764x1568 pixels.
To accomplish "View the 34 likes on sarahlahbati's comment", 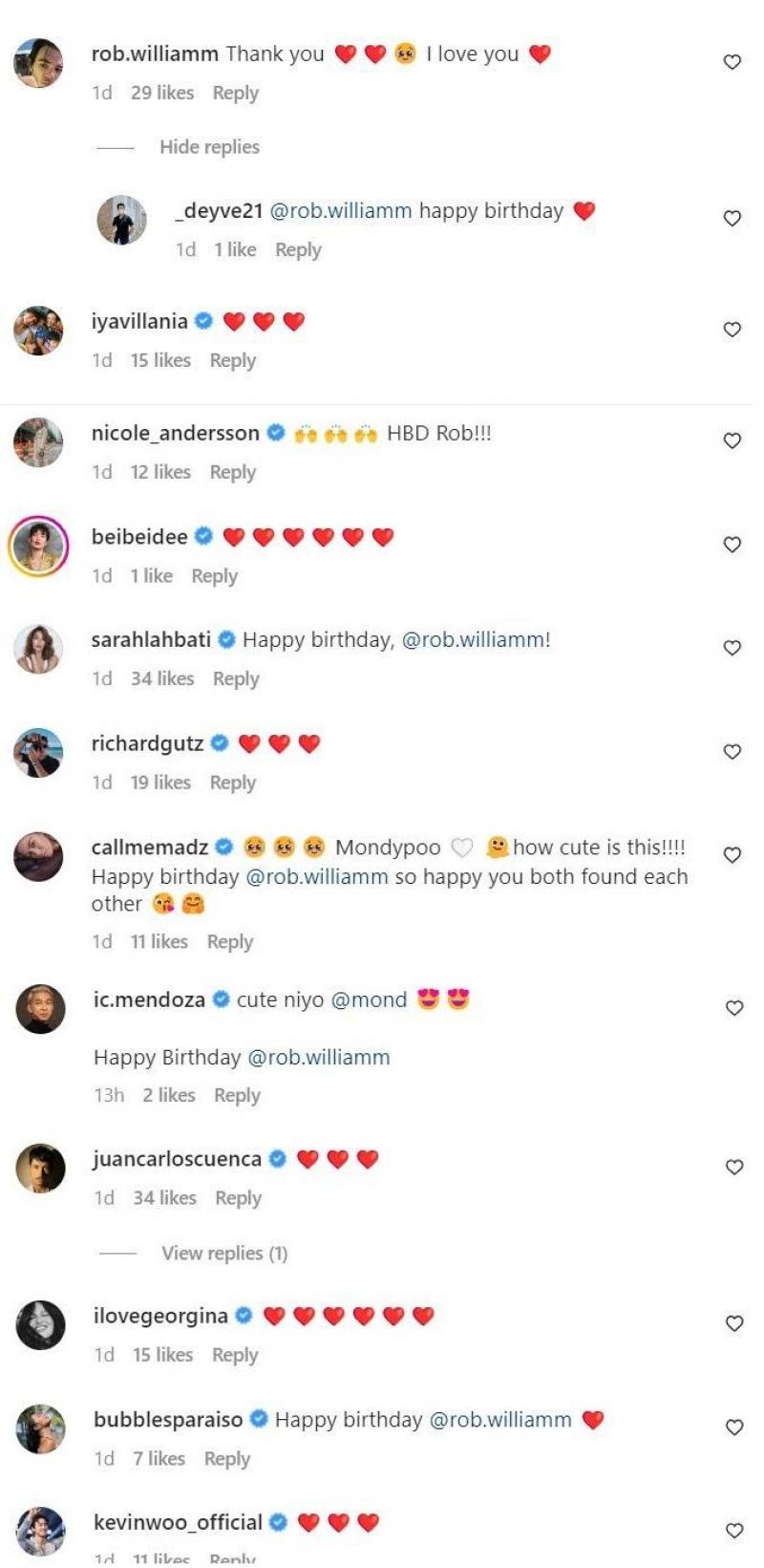I will (x=162, y=678).
